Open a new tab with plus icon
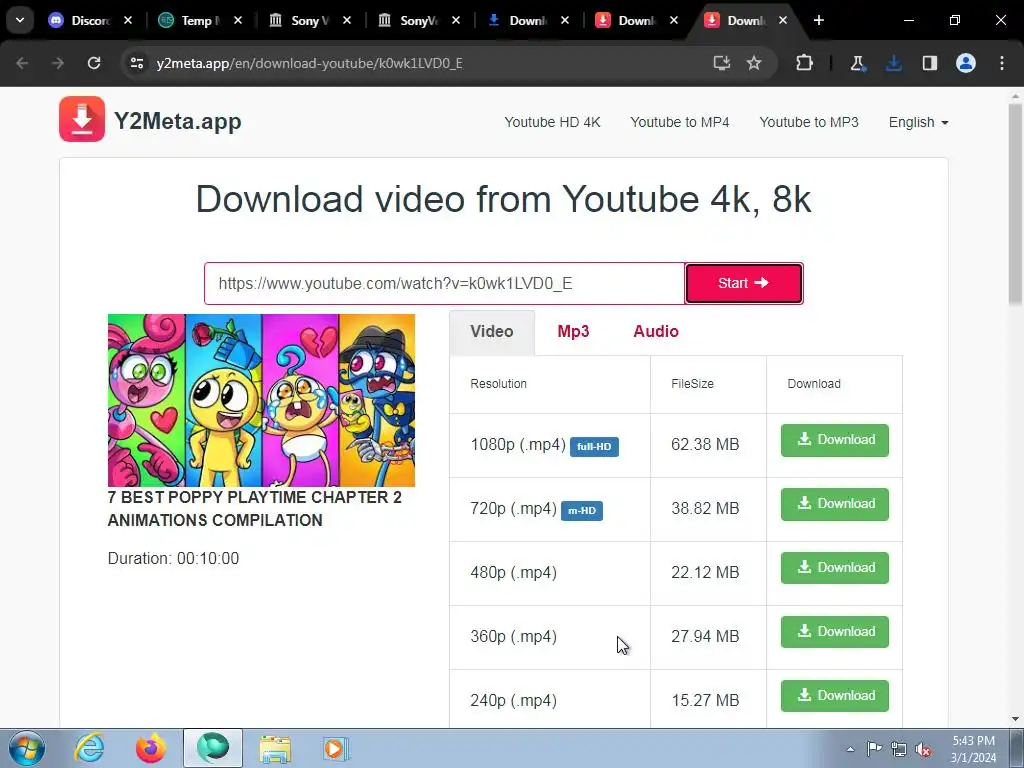This screenshot has height=768, width=1024. coord(818,20)
